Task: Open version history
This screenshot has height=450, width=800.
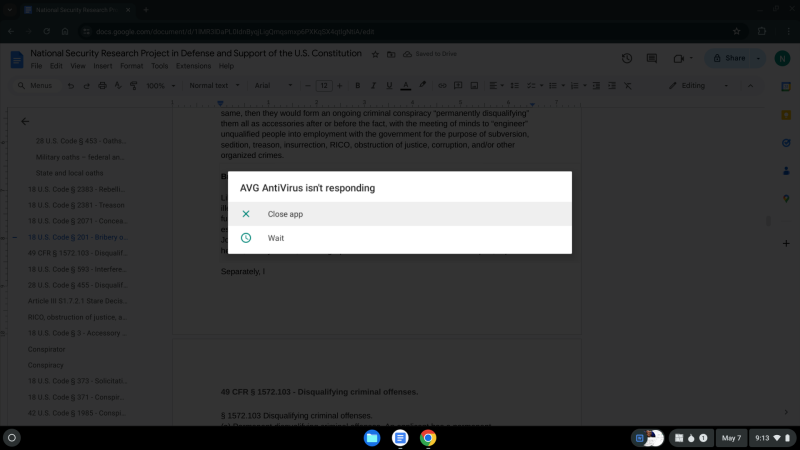Action: coord(627,58)
